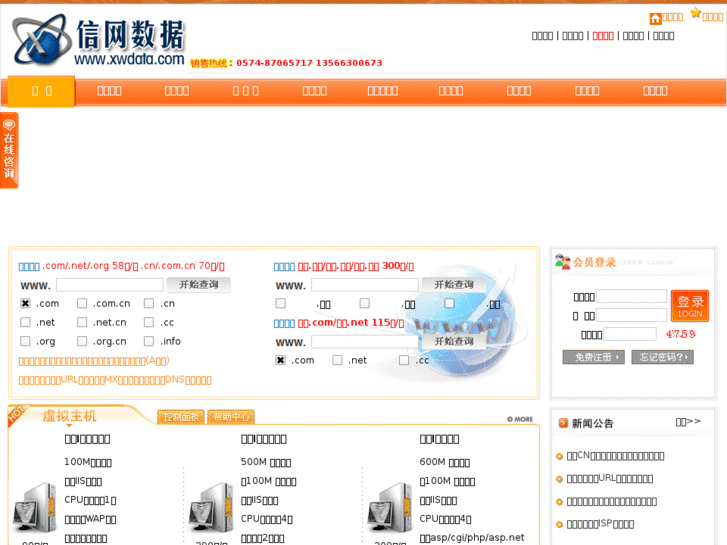Viewport: 727px width, 545px height.
Task: Click 开始查询 for the 300 price domain search
Action: pos(453,284)
